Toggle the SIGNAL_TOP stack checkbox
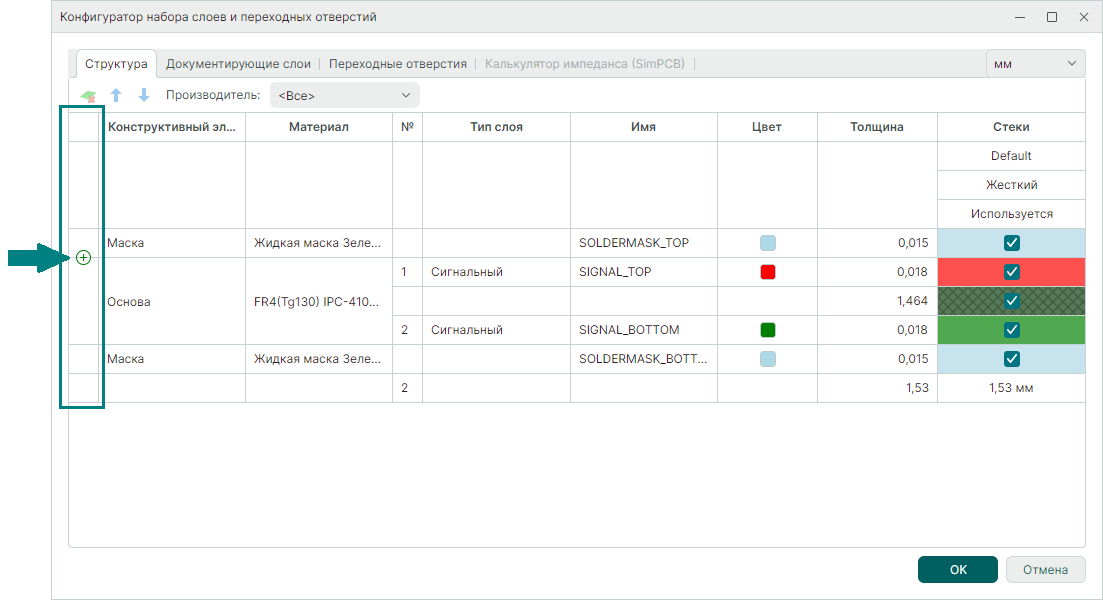This screenshot has width=1103, height=600. point(1011,272)
